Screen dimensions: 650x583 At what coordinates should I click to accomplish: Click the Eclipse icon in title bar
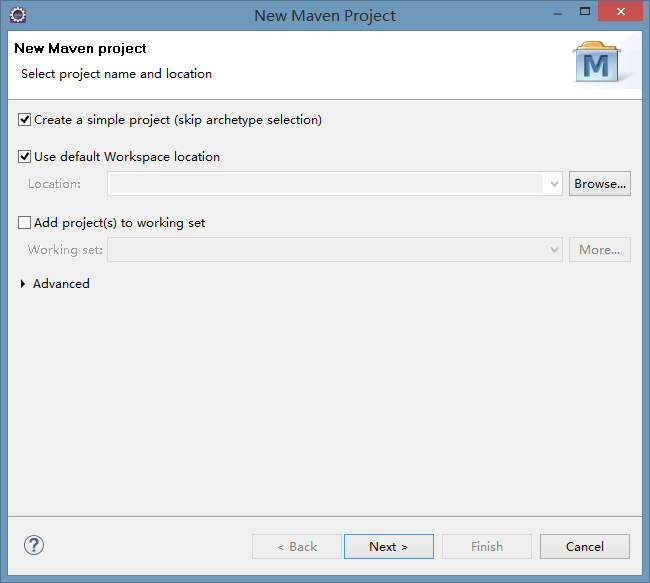point(18,15)
